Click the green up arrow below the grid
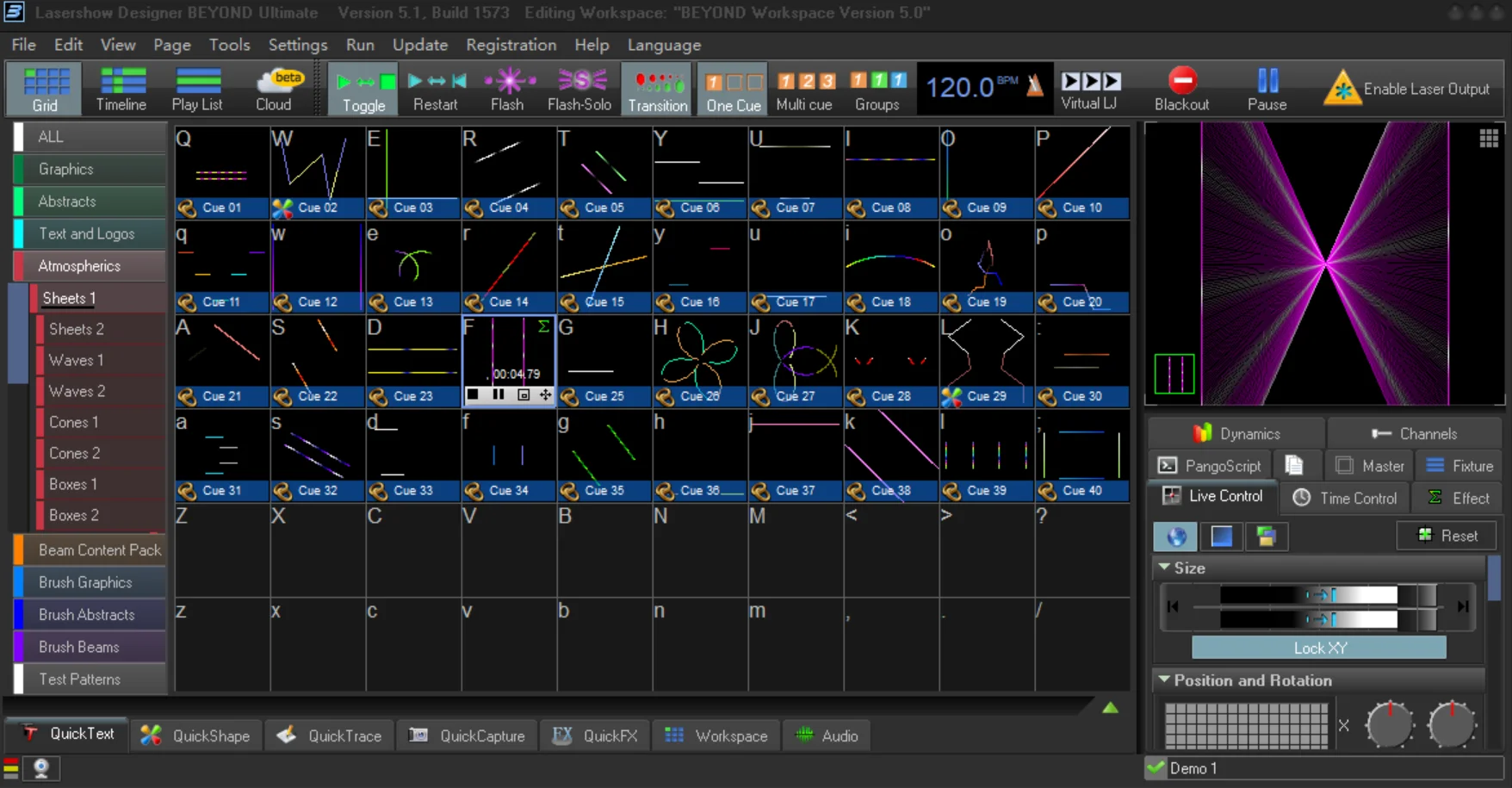 pos(1111,707)
